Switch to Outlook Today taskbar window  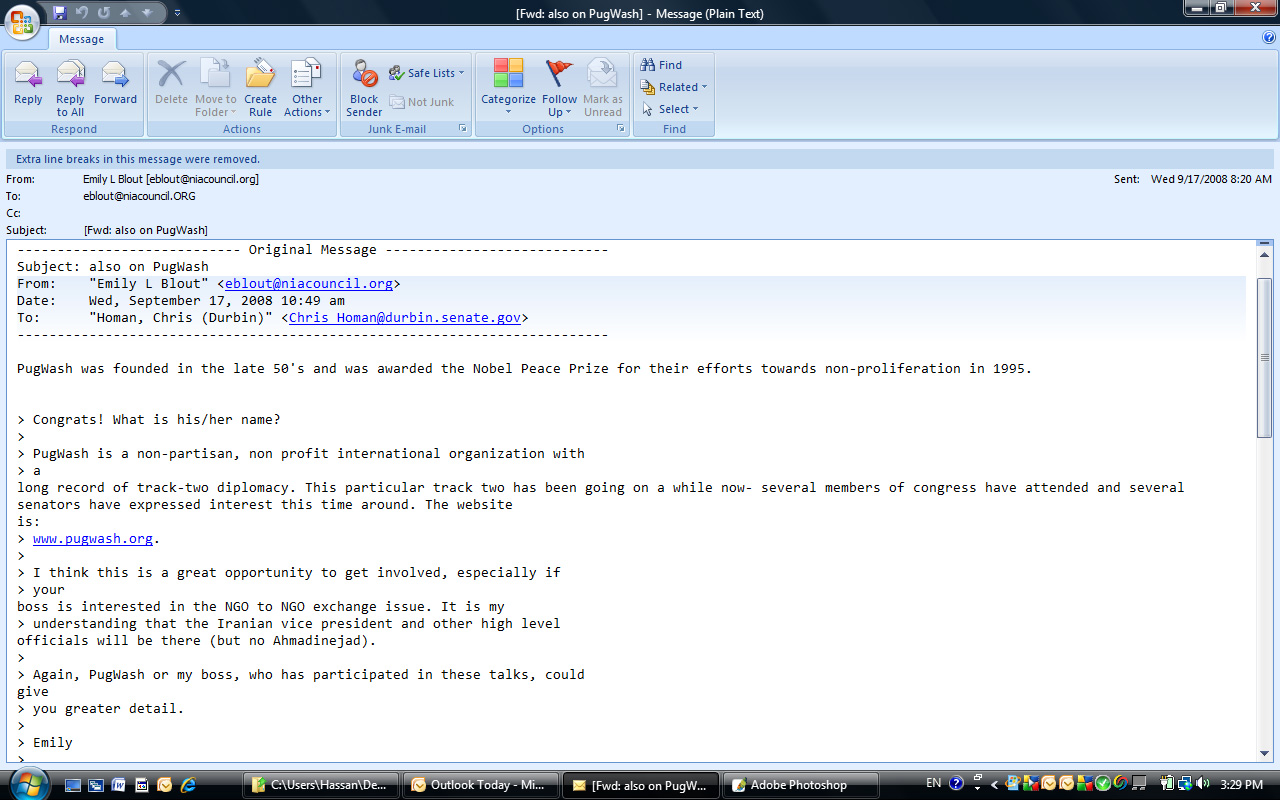481,785
